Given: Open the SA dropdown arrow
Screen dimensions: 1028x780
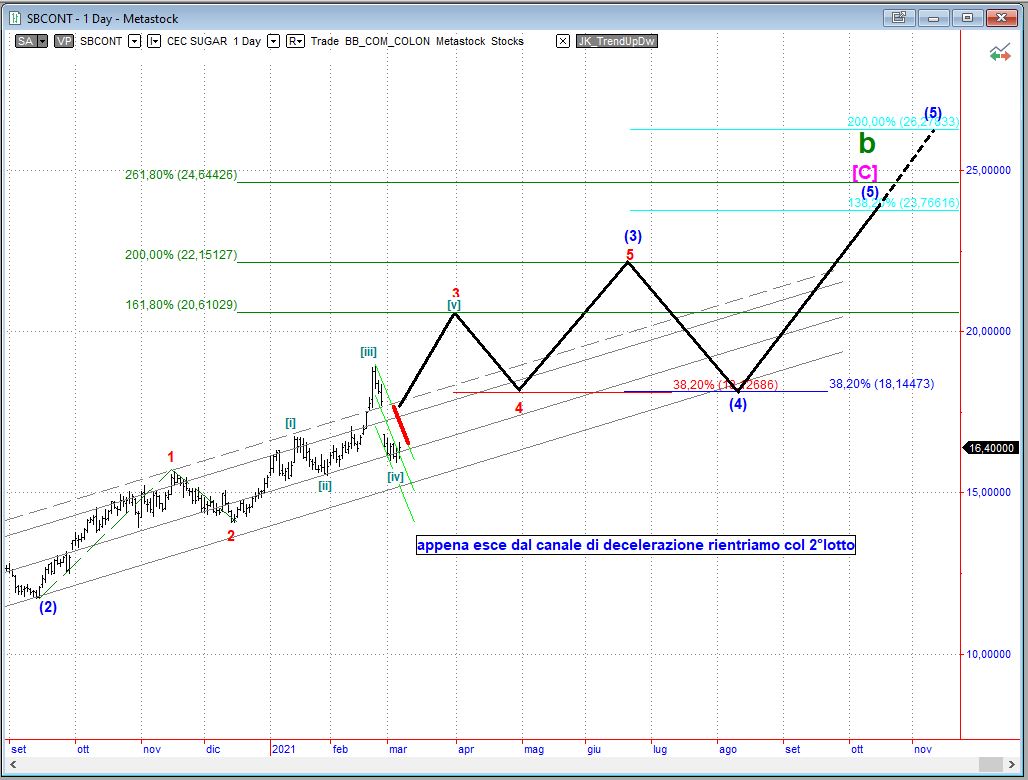Looking at the screenshot, I should tap(43, 41).
